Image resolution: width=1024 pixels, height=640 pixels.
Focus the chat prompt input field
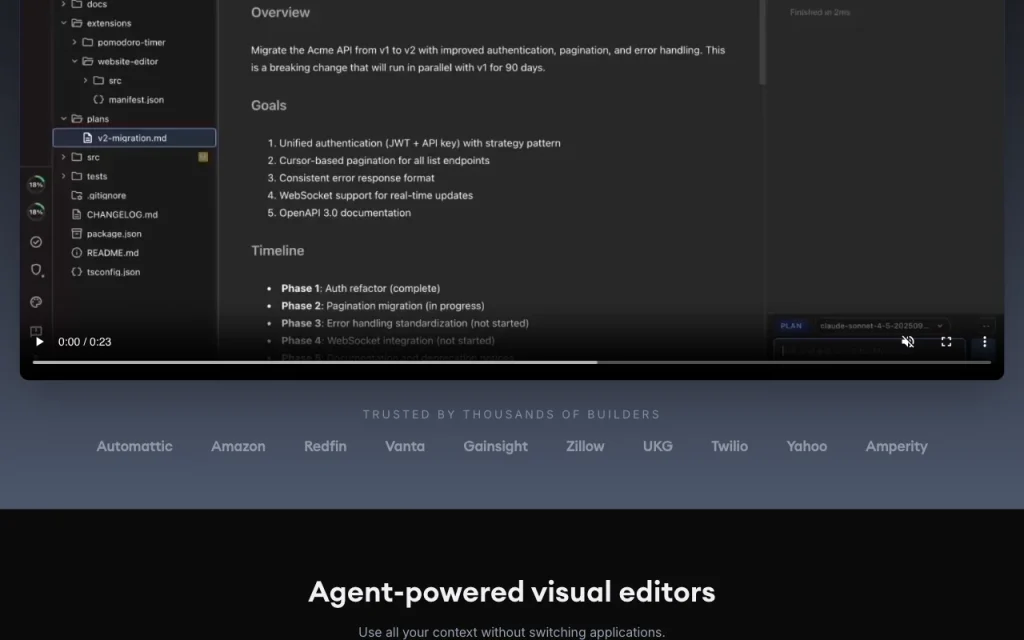(x=869, y=351)
